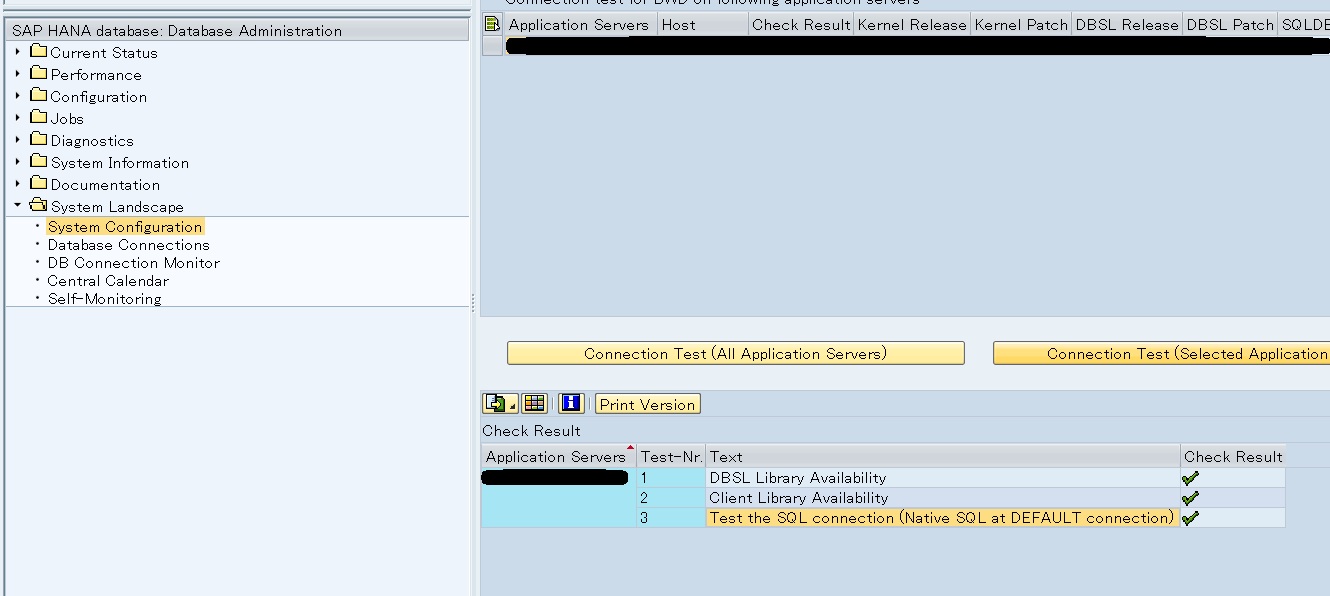Image resolution: width=1330 pixels, height=596 pixels.
Task: Click the Configuration folder icon
Action: pyautogui.click(x=39, y=96)
